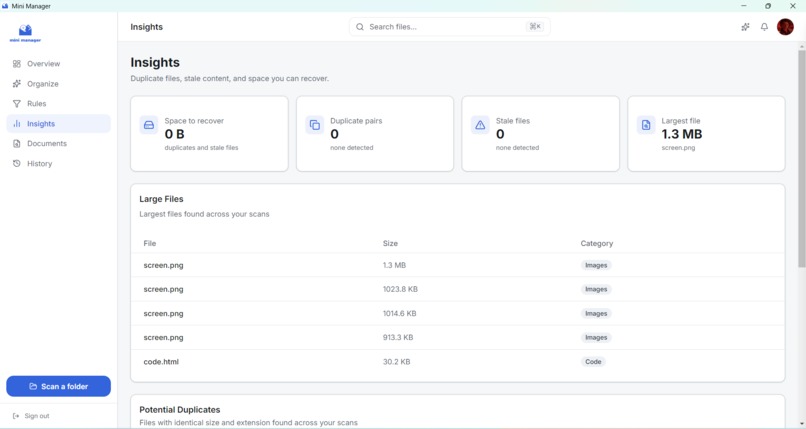Click screen.png under Largest file card

tap(678, 148)
